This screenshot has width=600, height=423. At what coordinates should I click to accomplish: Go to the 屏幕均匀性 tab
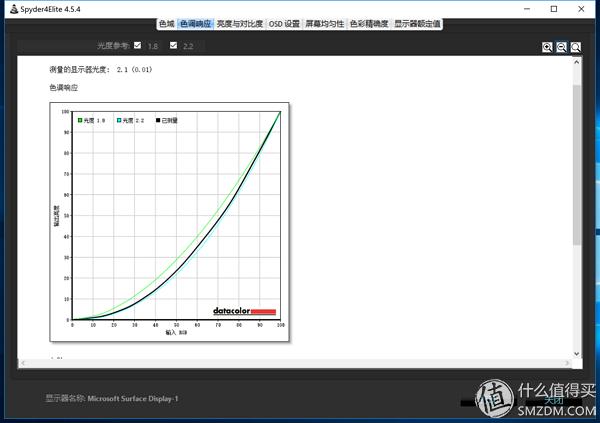[x=325, y=24]
